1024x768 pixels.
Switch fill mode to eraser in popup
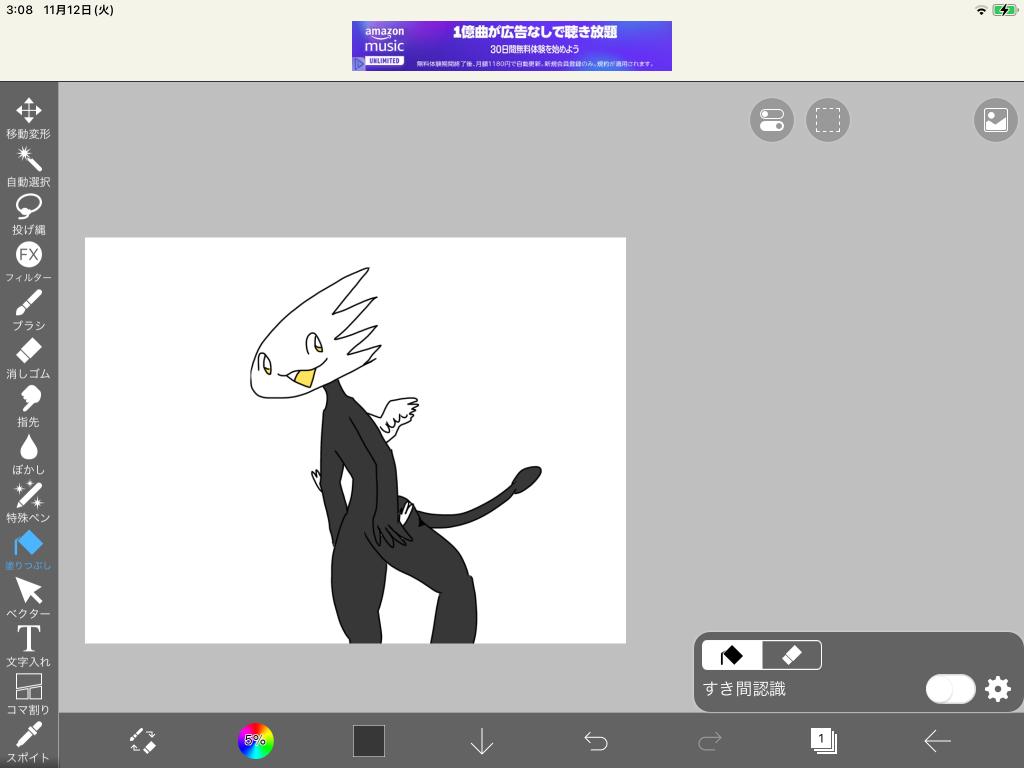(x=791, y=655)
